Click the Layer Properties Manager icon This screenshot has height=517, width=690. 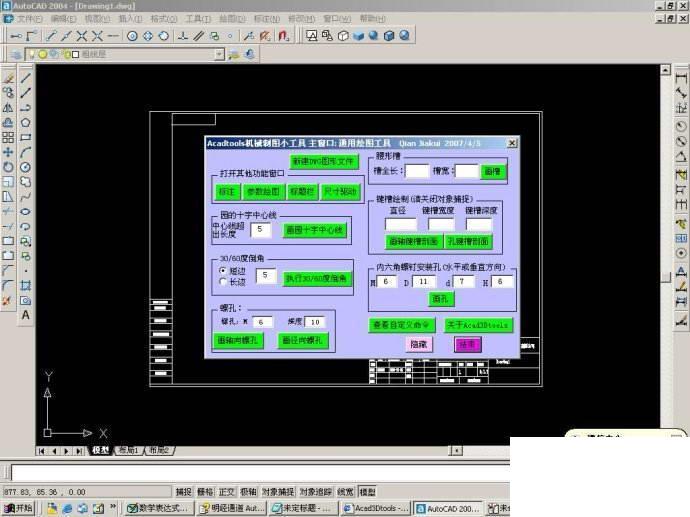coord(15,55)
